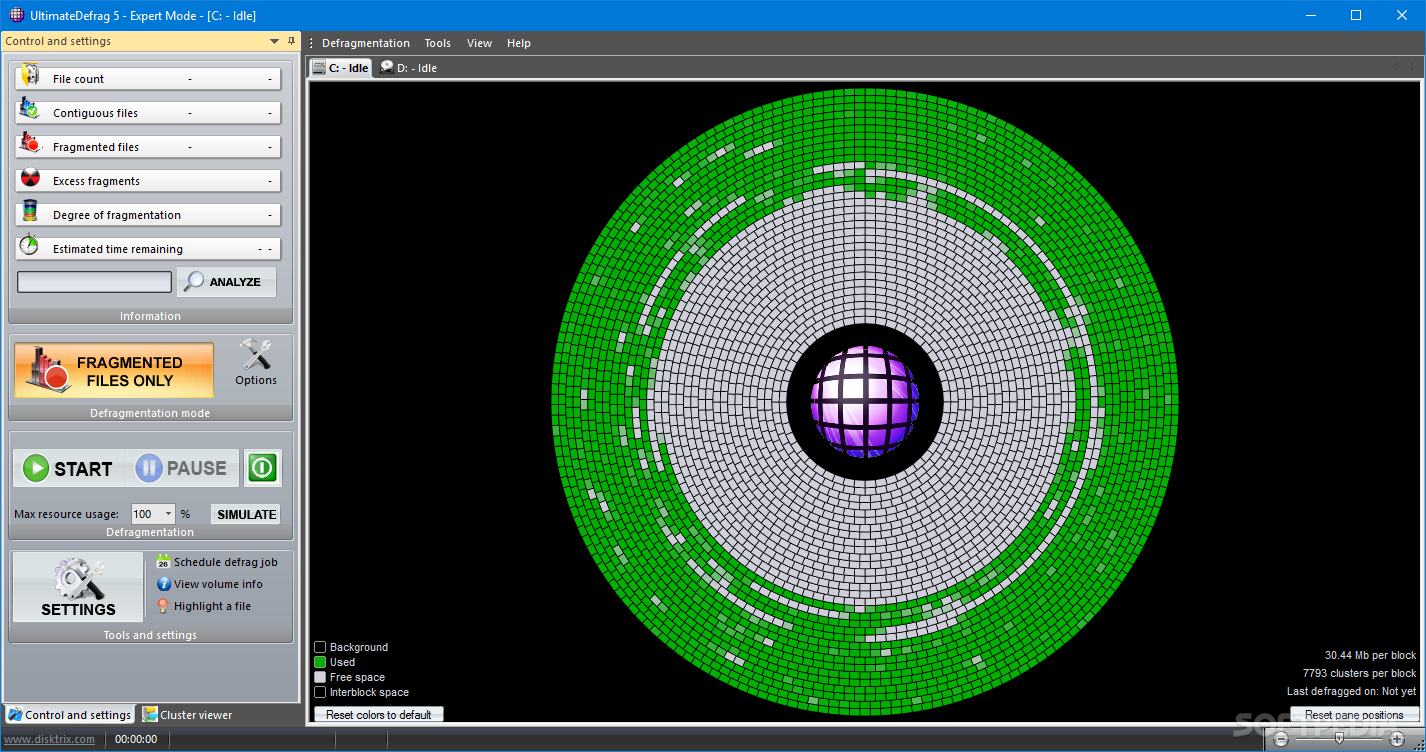Screen dimensions: 1426x752
Task: Switch to the Cluster viewer tab
Action: pyautogui.click(x=187, y=715)
